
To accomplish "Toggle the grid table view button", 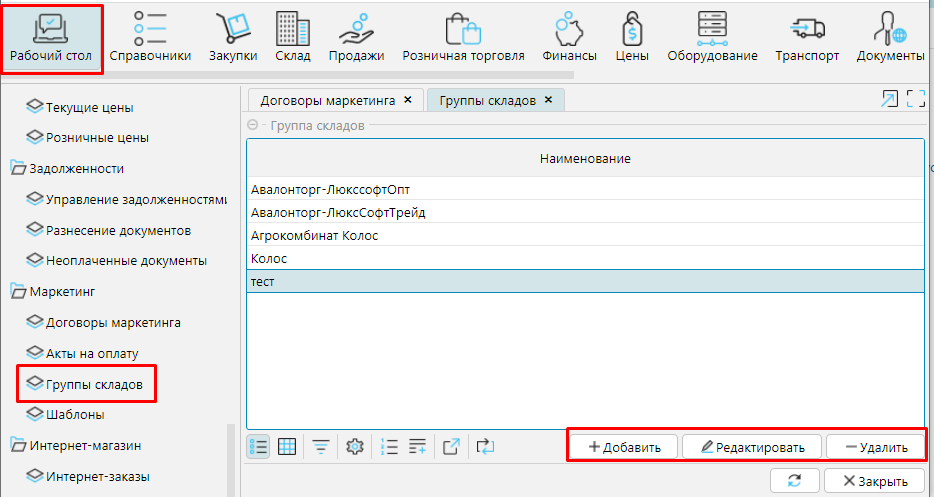I will click(287, 447).
